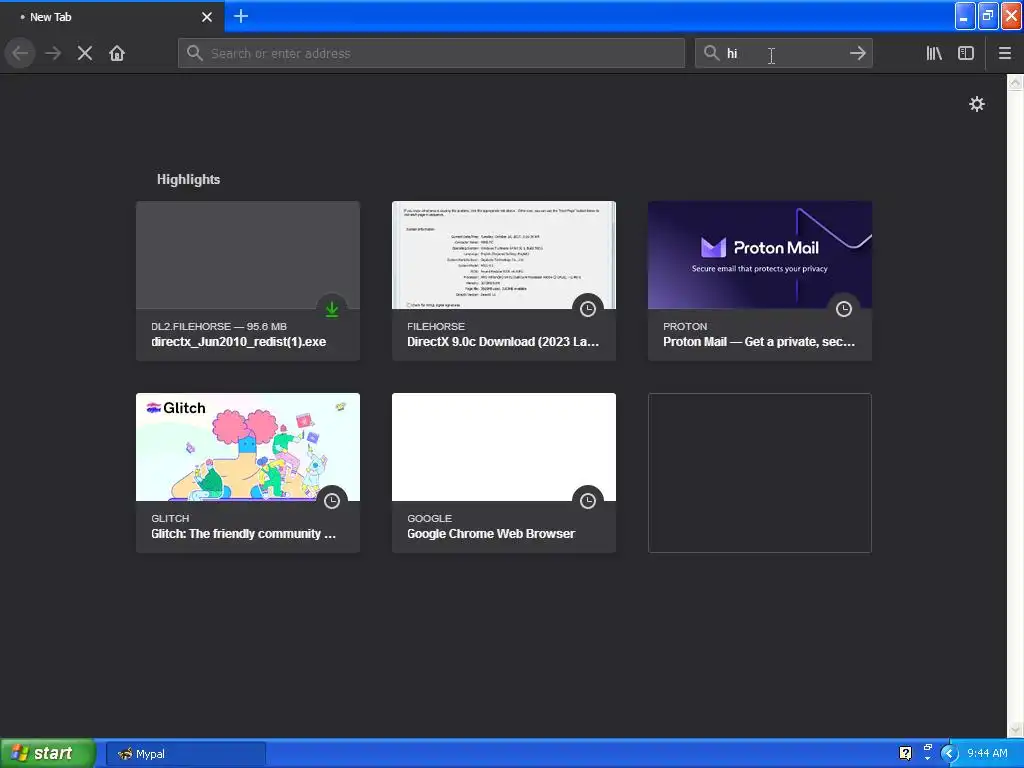Click history clock icon on Glitch card

332,501
